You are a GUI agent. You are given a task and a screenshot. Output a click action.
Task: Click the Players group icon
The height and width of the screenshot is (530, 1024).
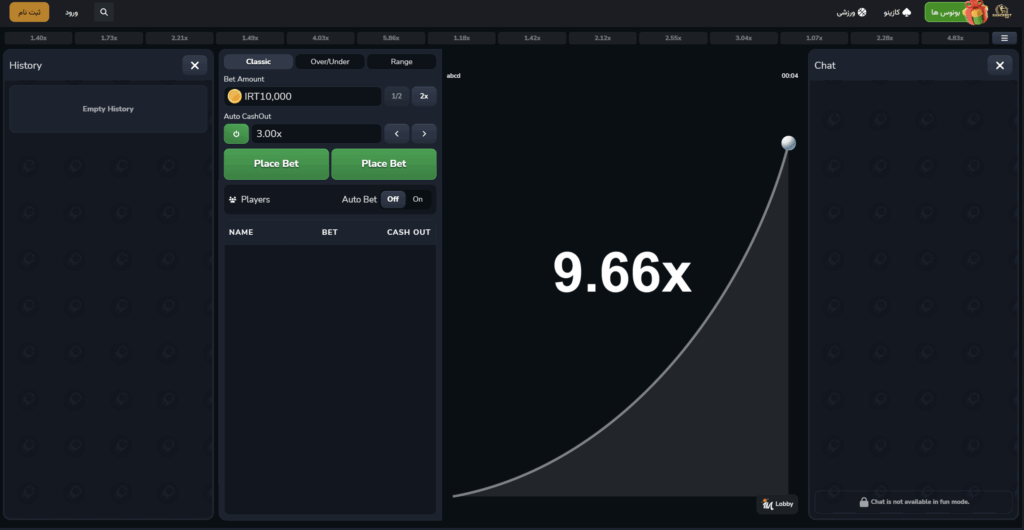233,200
